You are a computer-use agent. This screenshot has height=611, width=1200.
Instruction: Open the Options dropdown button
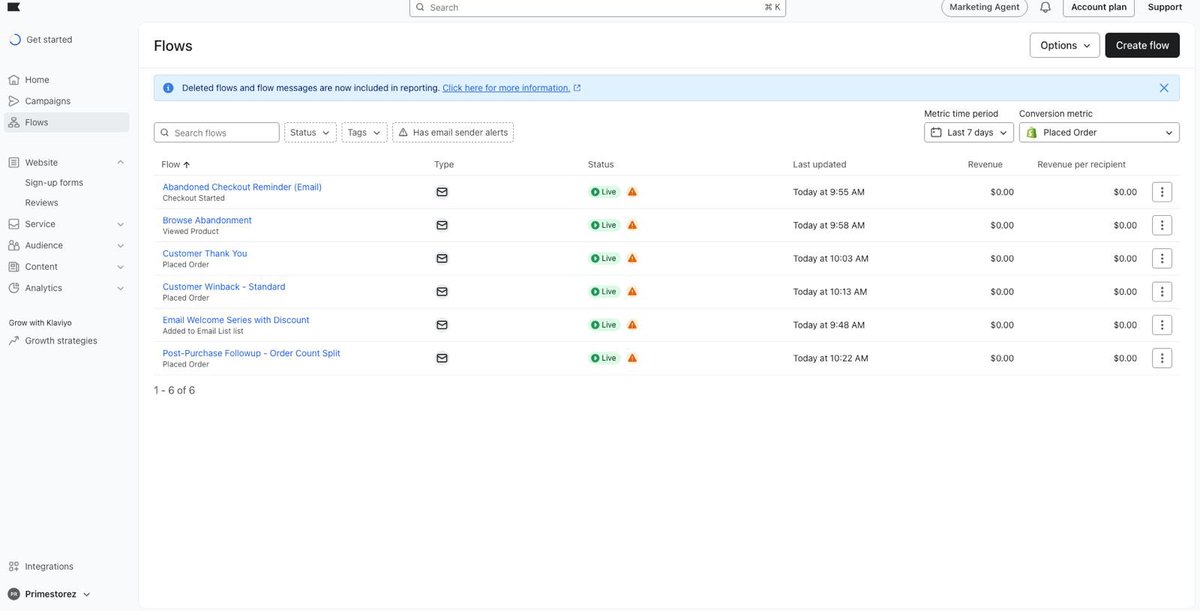point(1065,45)
